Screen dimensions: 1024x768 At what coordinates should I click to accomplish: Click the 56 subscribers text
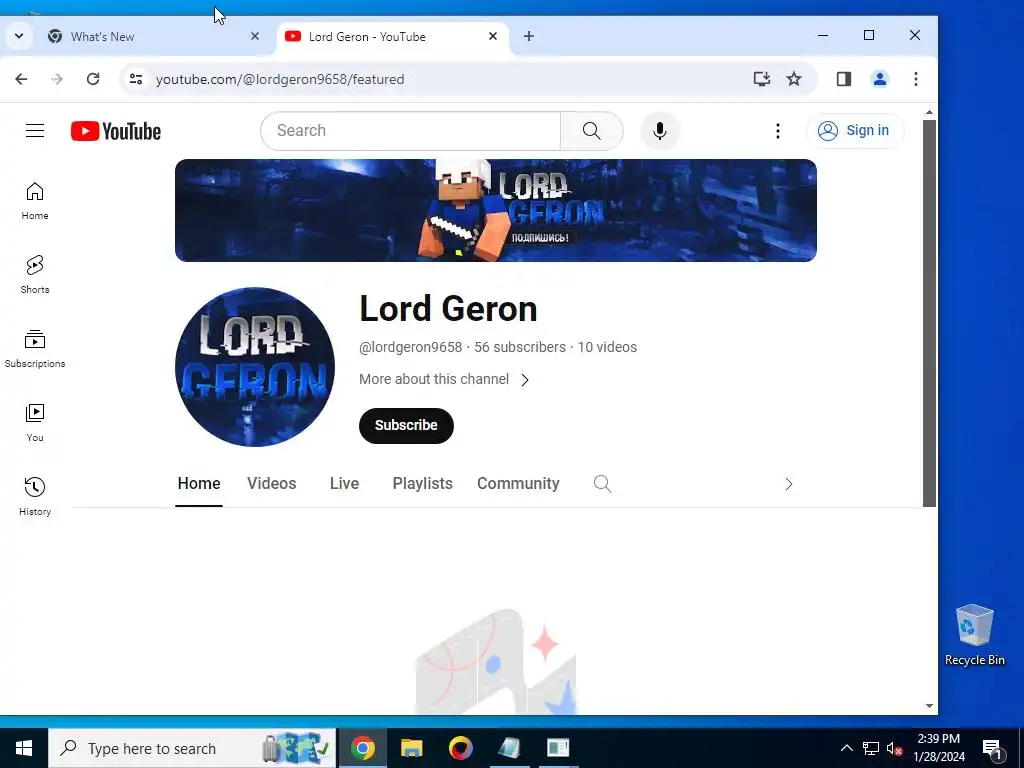pyautogui.click(x=520, y=347)
